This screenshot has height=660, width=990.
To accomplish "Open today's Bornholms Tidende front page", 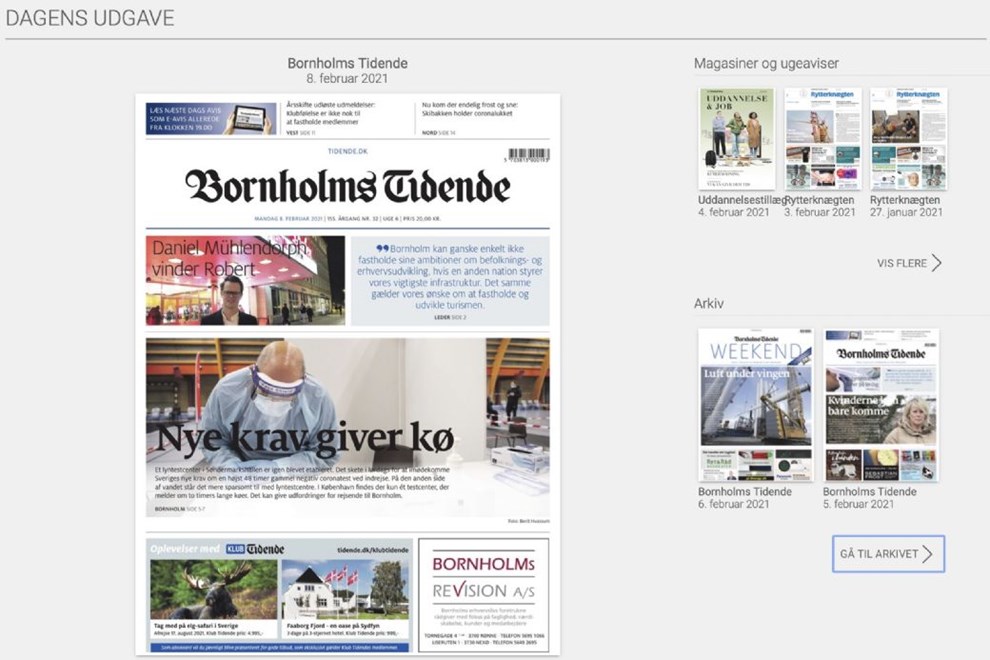I will coord(347,375).
